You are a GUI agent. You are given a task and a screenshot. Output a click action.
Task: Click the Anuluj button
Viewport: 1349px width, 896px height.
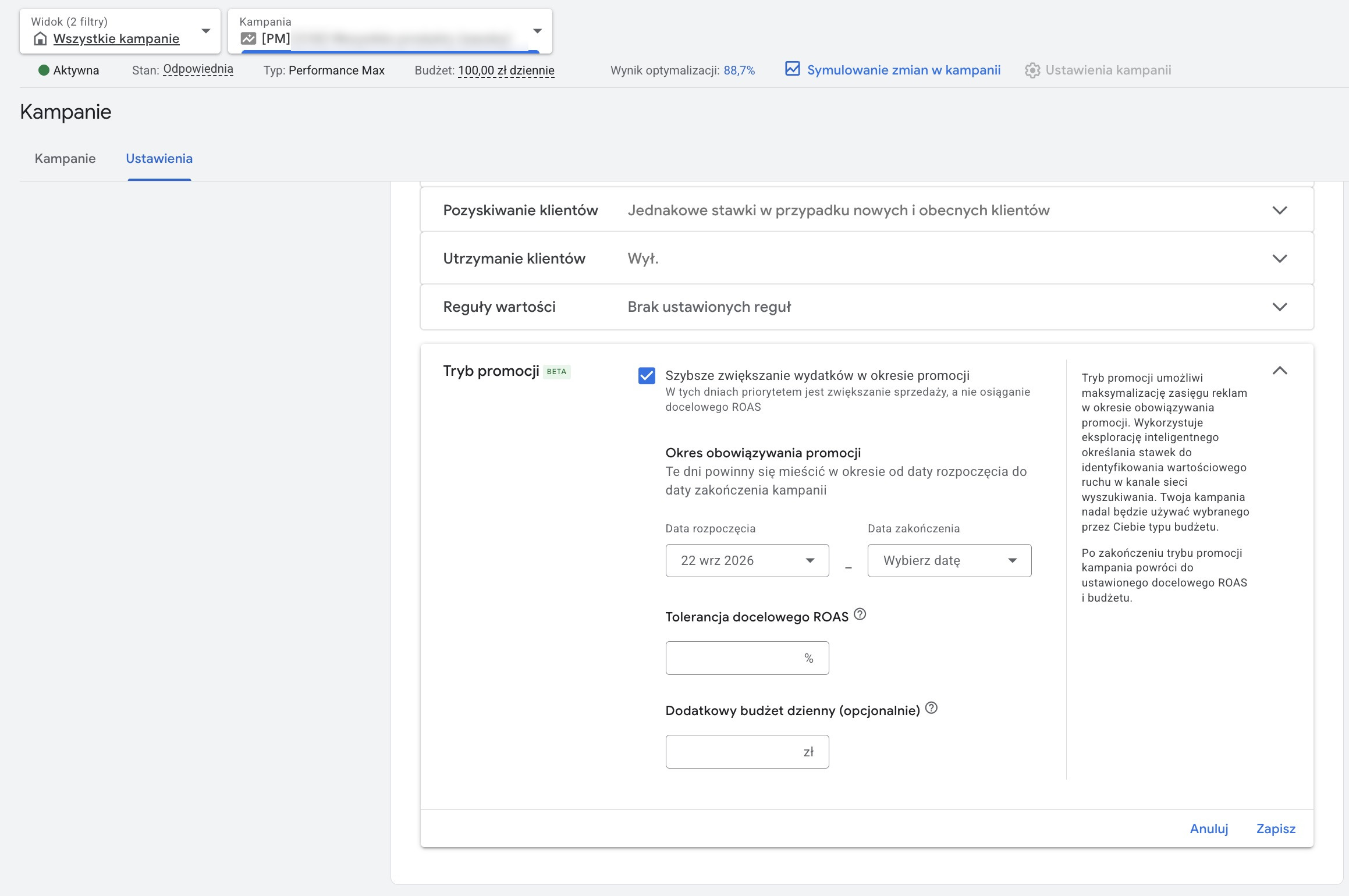[x=1209, y=829]
